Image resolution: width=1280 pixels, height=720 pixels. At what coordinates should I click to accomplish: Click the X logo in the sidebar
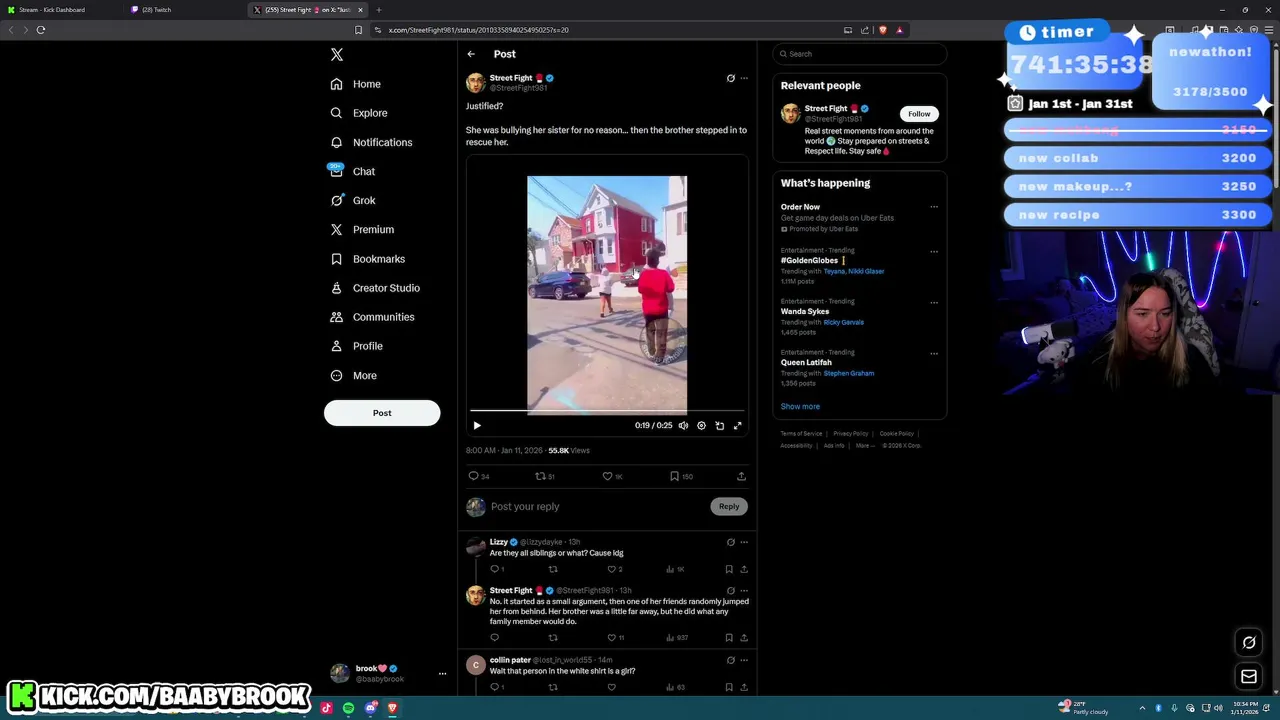coord(337,54)
